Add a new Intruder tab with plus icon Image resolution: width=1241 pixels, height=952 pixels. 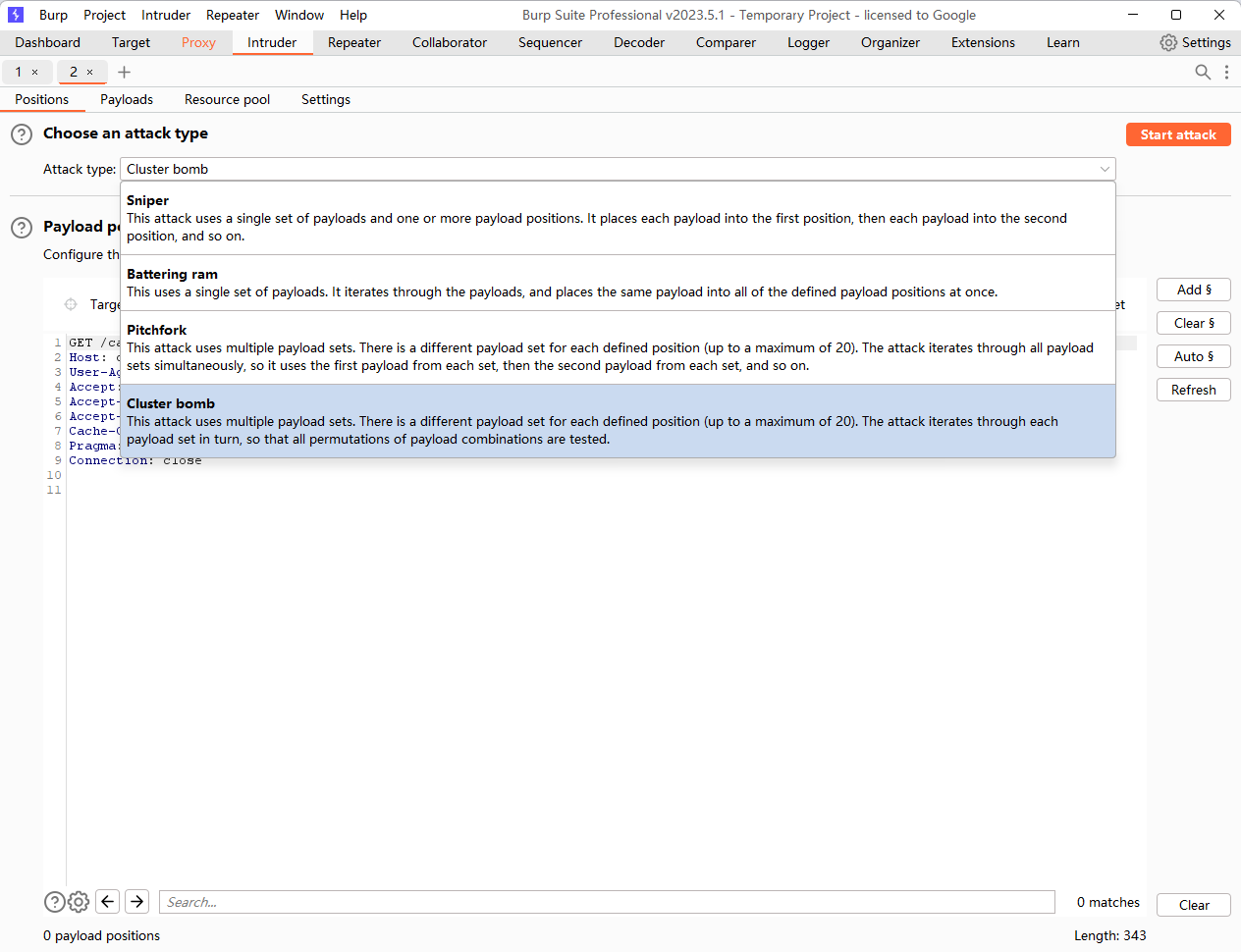pos(124,72)
